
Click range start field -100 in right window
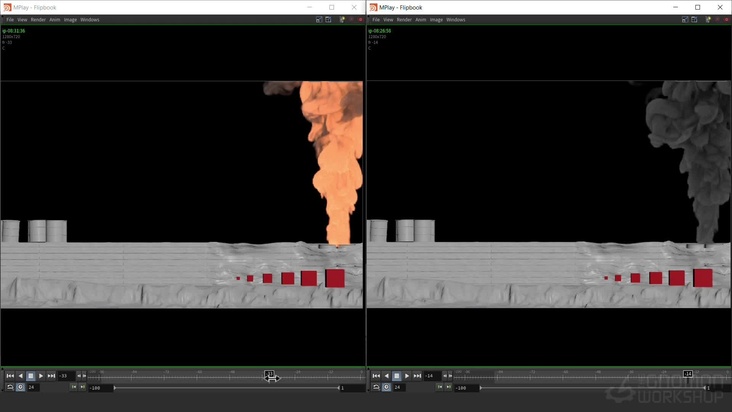click(467, 388)
